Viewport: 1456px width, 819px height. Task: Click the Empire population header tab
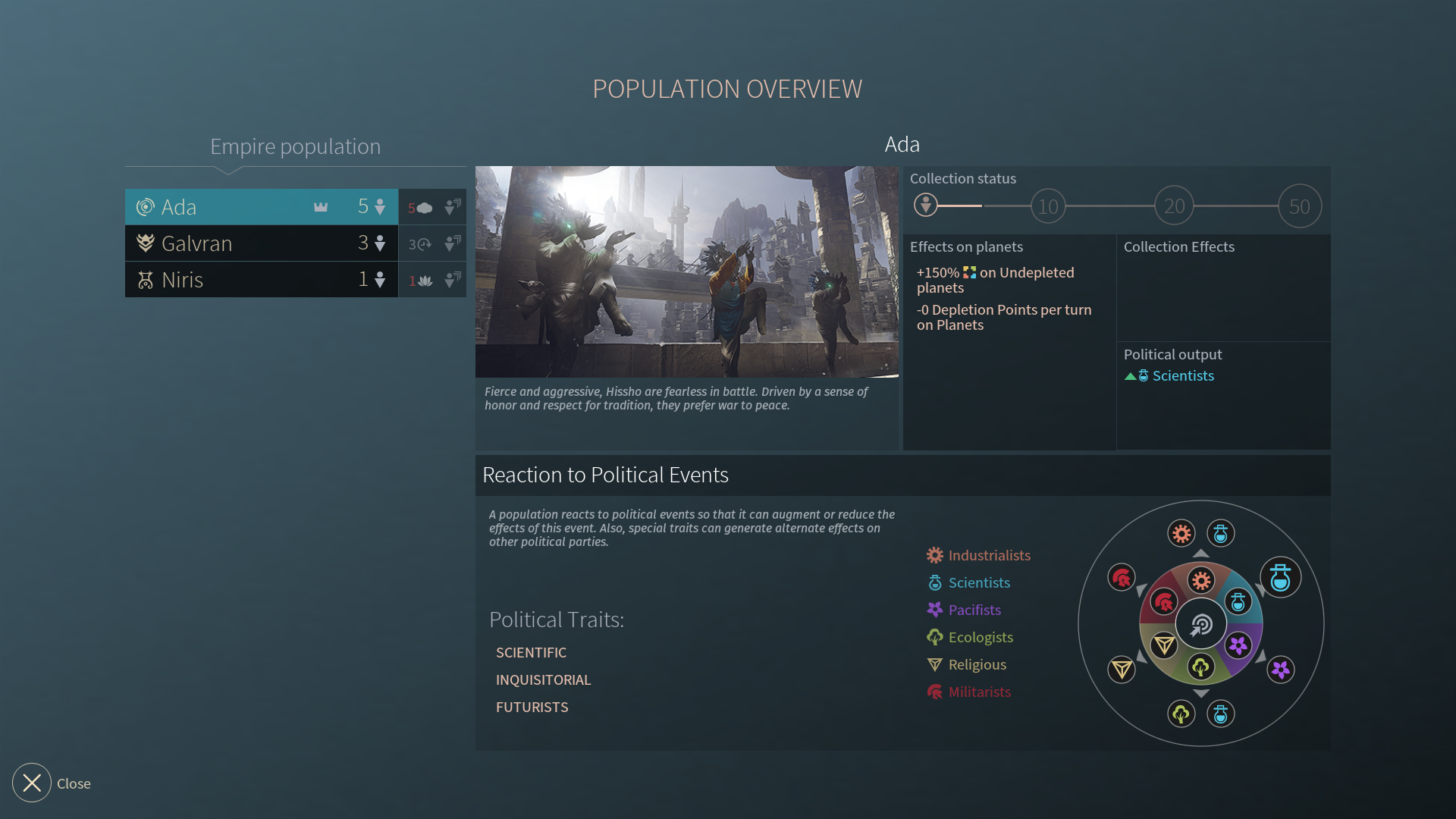click(295, 146)
